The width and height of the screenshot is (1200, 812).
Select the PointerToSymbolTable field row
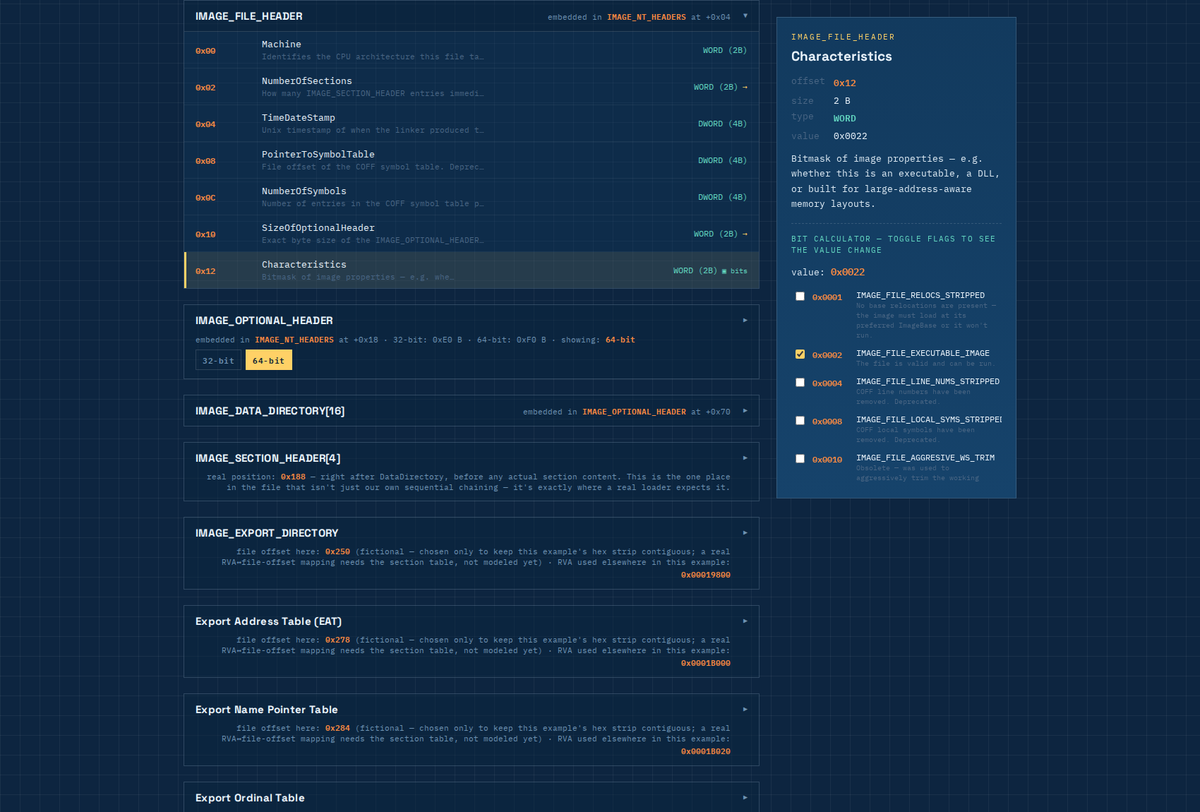[x=472, y=160]
